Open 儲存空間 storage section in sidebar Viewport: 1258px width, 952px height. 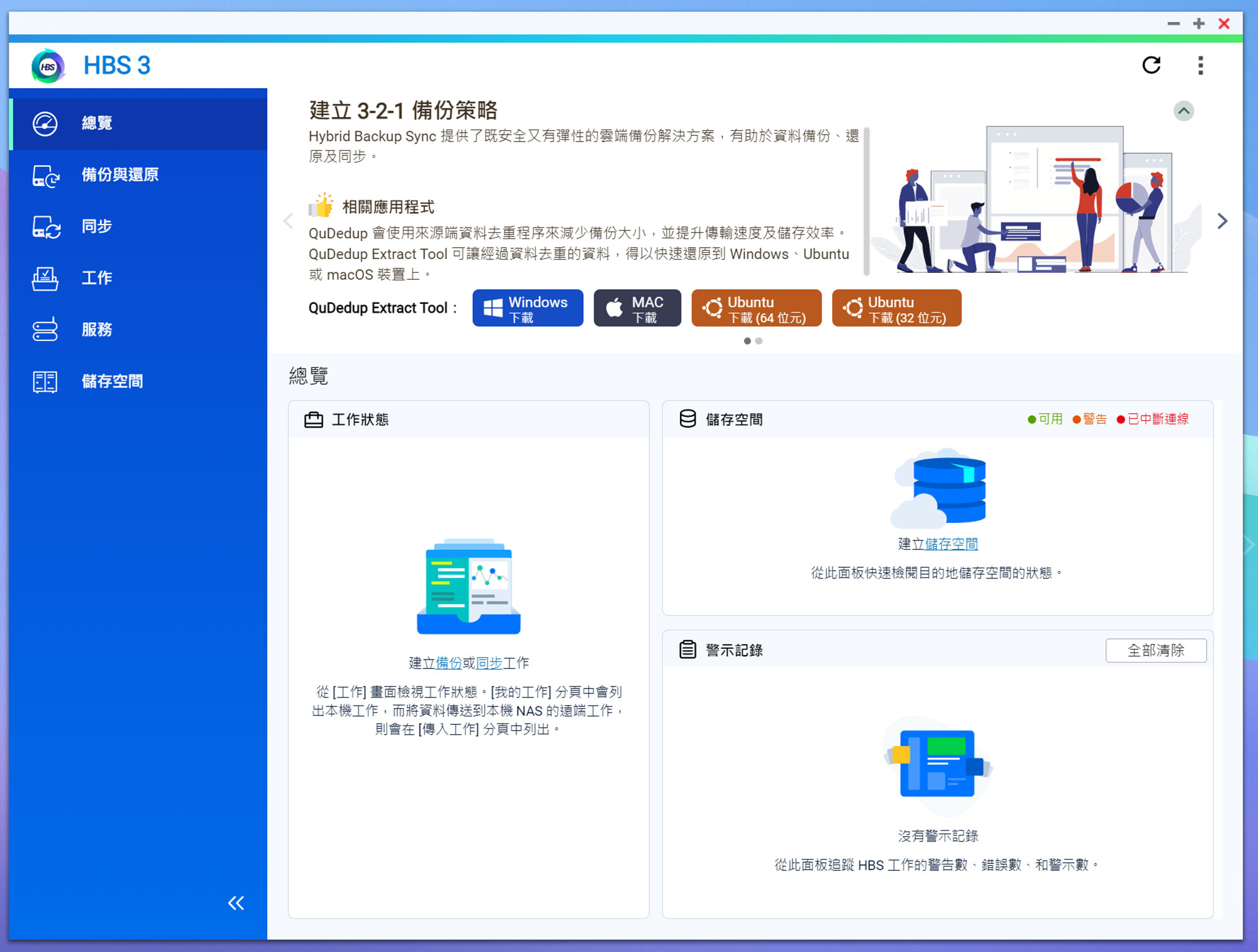click(138, 381)
